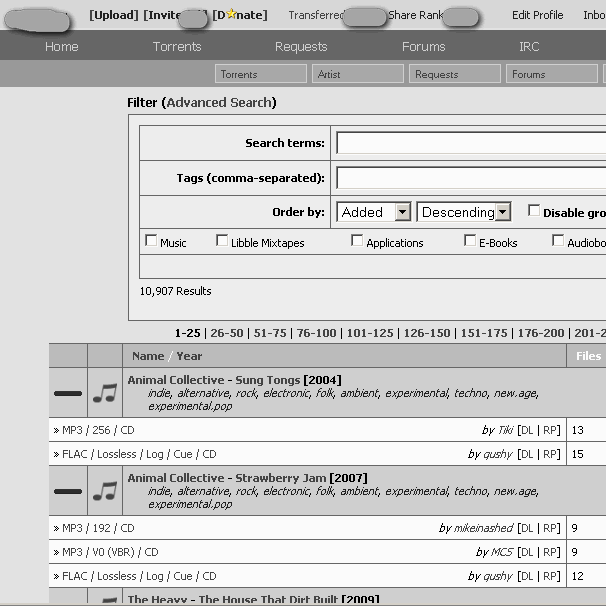Check the Audiobooks category checkbox

(558, 240)
